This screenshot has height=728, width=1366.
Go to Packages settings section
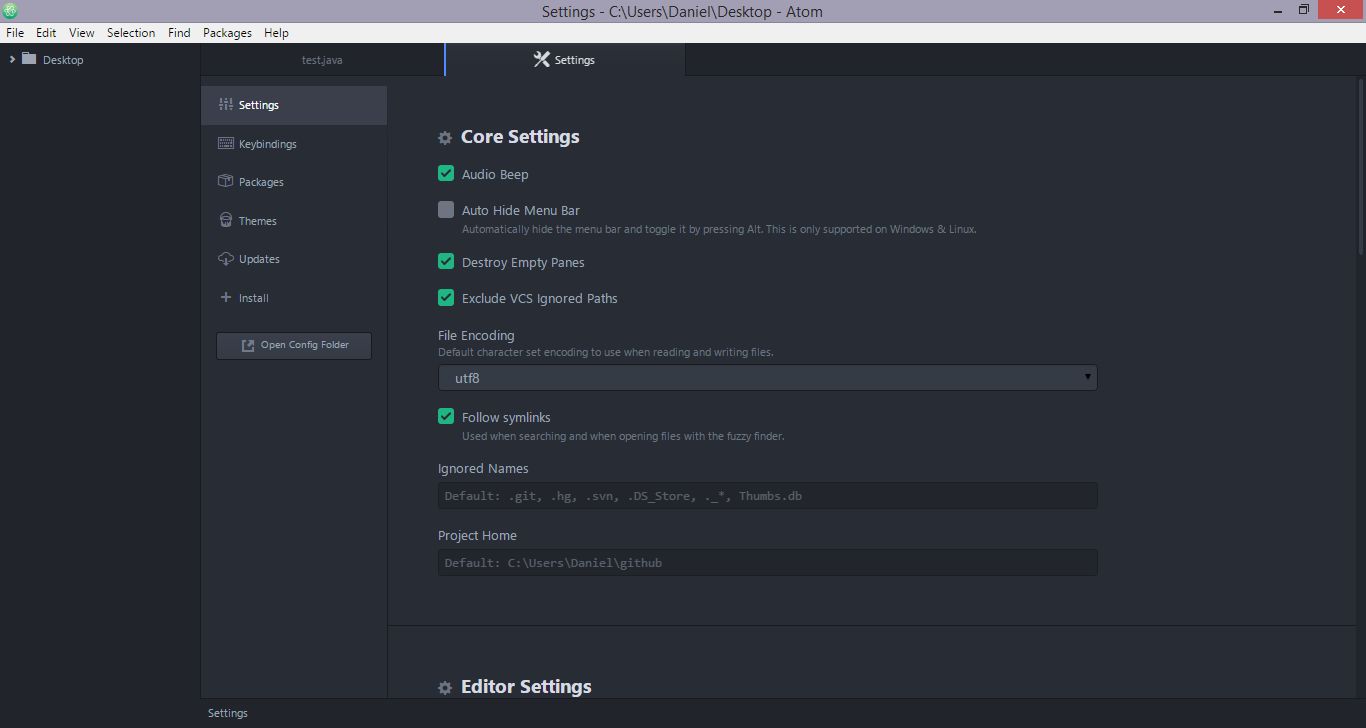tap(294, 181)
